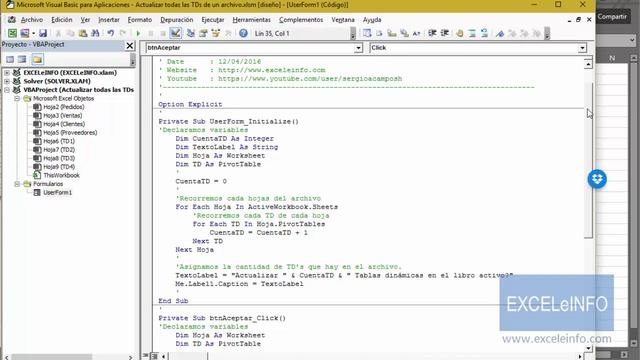Image resolution: width=640 pixels, height=360 pixels.
Task: Click View Object icon in the Project panel
Action: [22, 60]
